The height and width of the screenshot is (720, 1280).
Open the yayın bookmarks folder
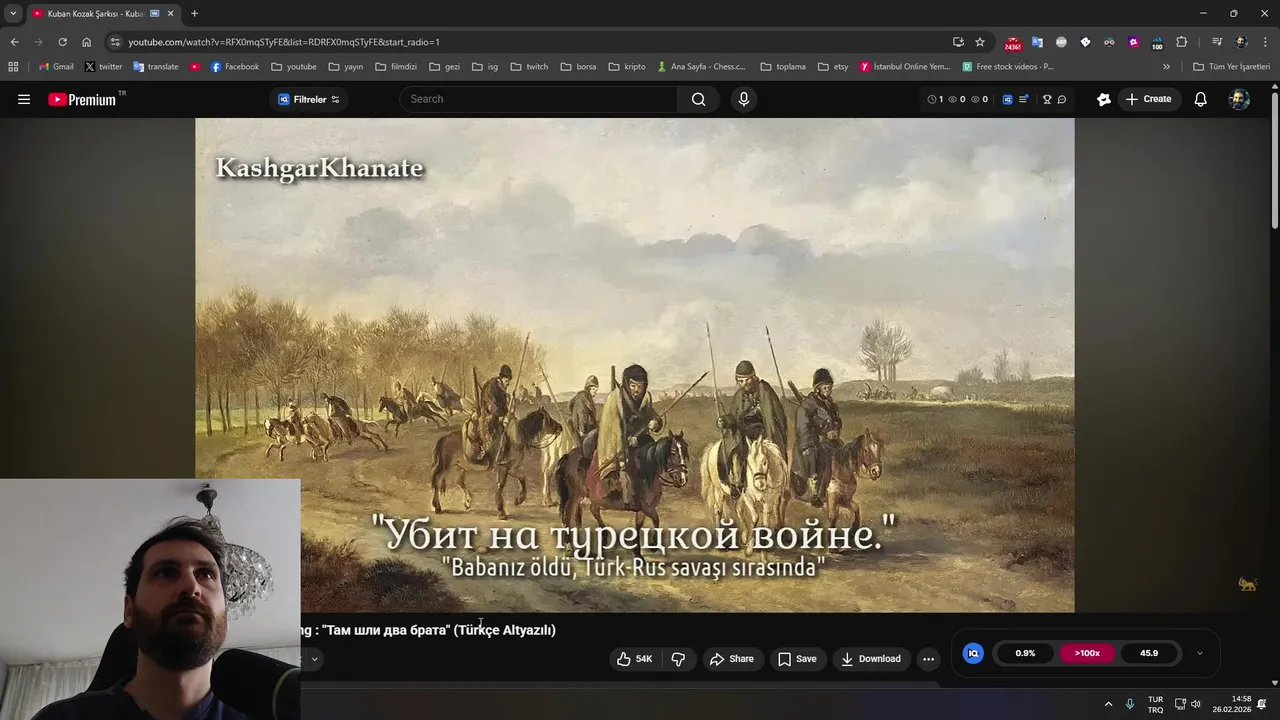pos(345,67)
